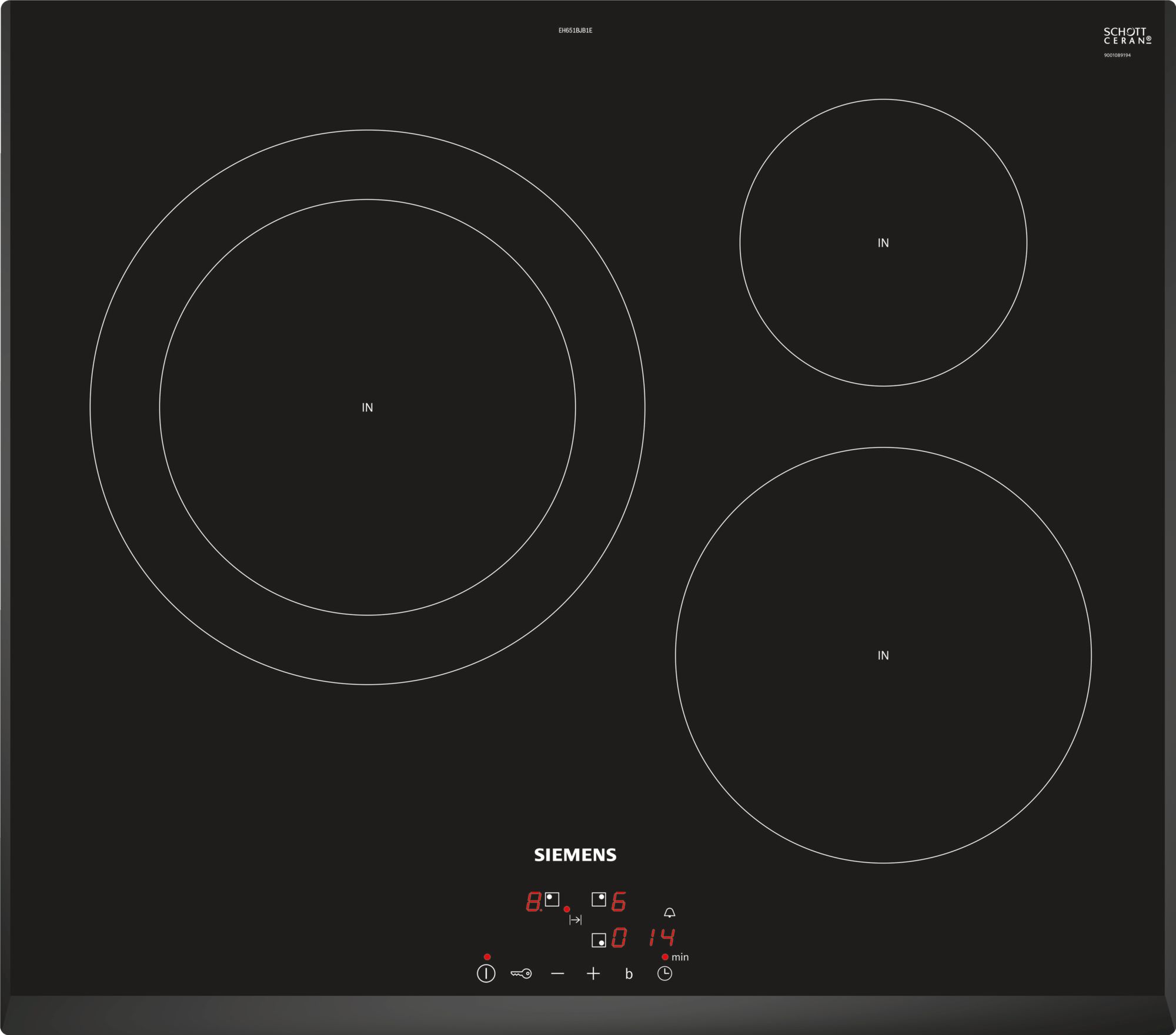This screenshot has width=1176, height=1035.
Task: Tap the red 6 power level display
Action: tap(619, 901)
